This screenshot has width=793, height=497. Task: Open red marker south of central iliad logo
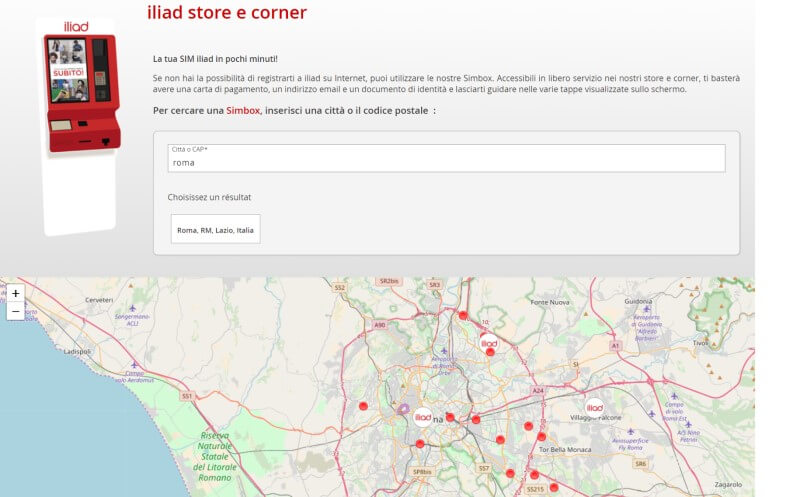[x=420, y=444]
